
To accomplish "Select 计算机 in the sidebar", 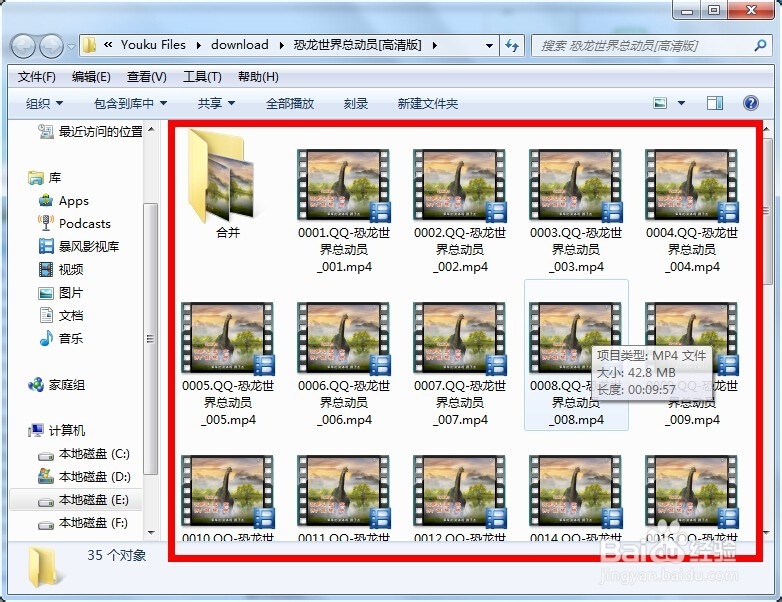I will (56, 430).
